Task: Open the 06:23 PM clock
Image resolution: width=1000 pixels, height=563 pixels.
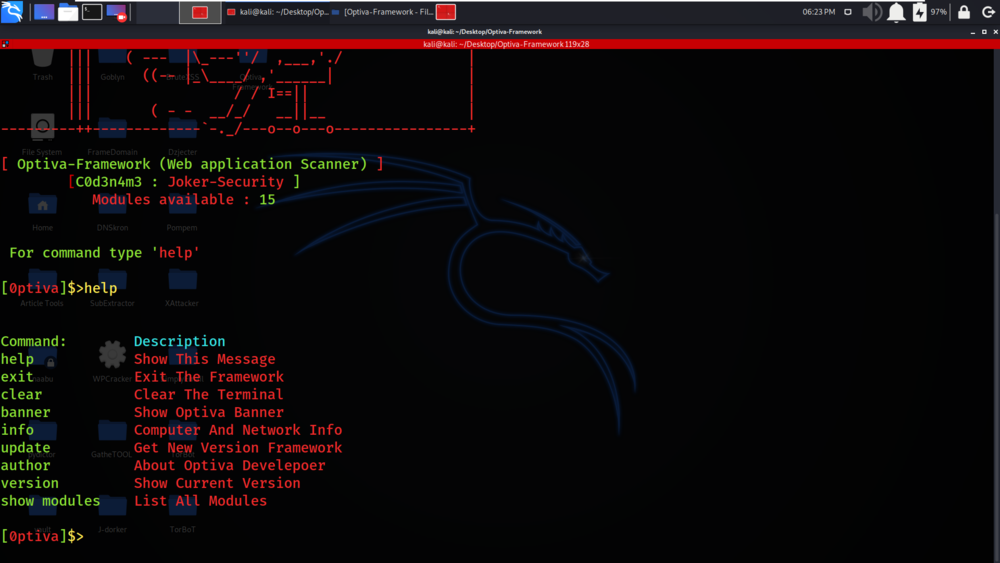Action: pos(818,12)
